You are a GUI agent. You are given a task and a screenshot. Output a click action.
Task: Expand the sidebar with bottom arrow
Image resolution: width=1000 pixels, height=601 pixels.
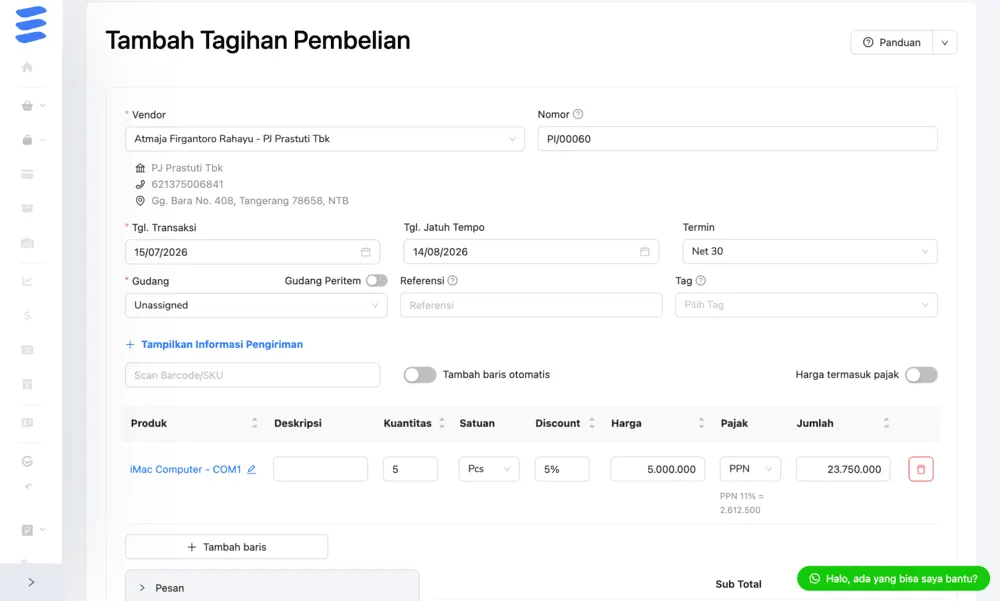coord(31,582)
